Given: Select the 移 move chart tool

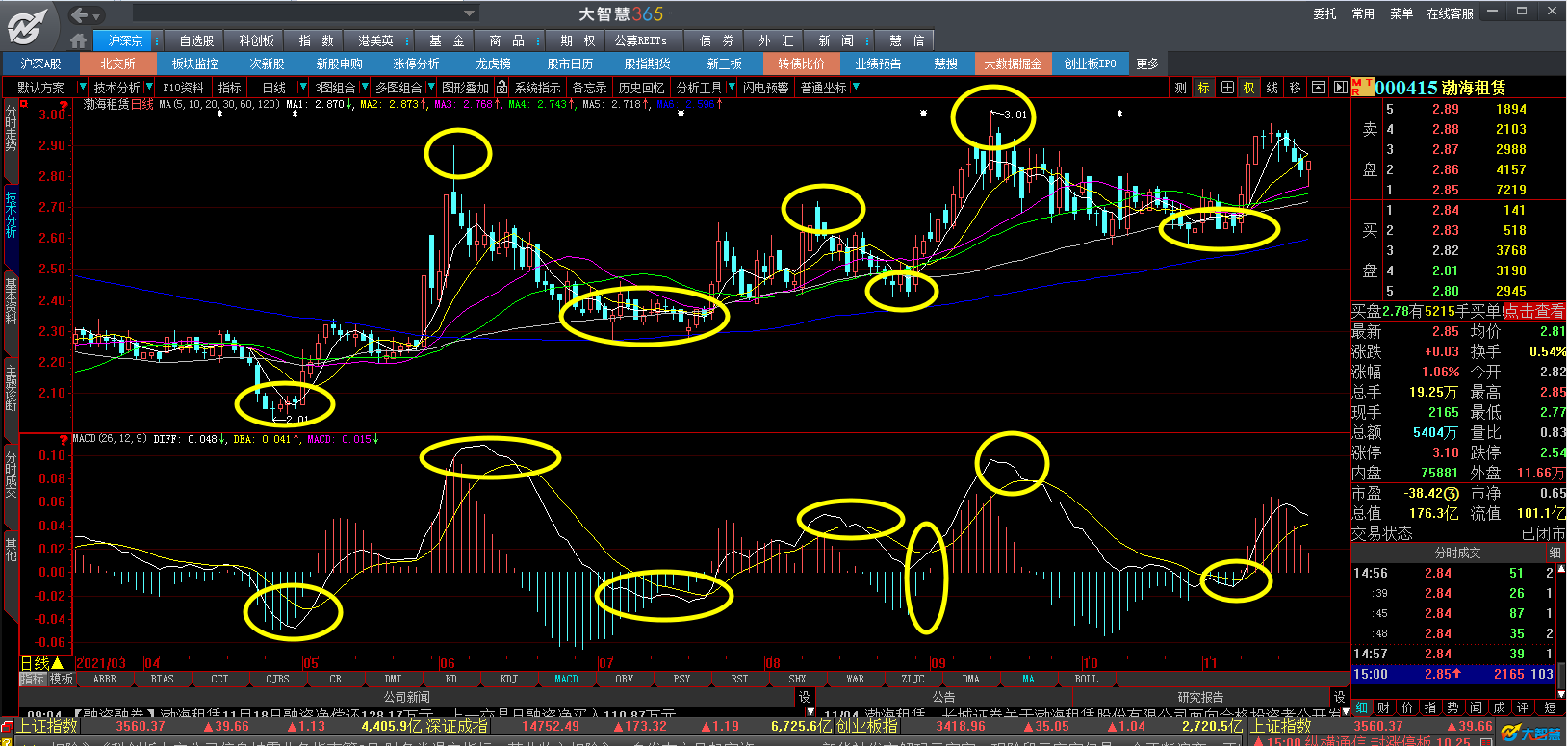Looking at the screenshot, I should [1296, 88].
